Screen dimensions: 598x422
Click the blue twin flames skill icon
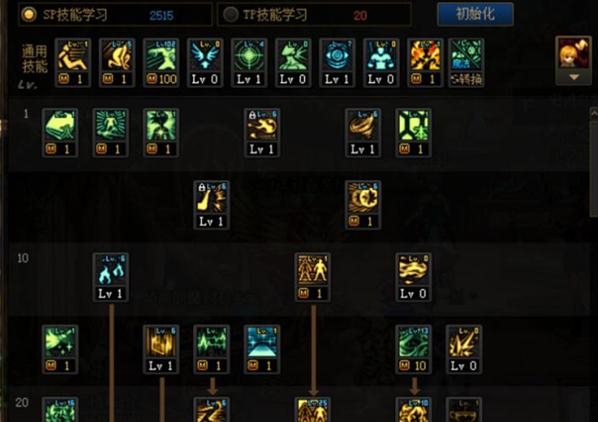[x=111, y=277]
